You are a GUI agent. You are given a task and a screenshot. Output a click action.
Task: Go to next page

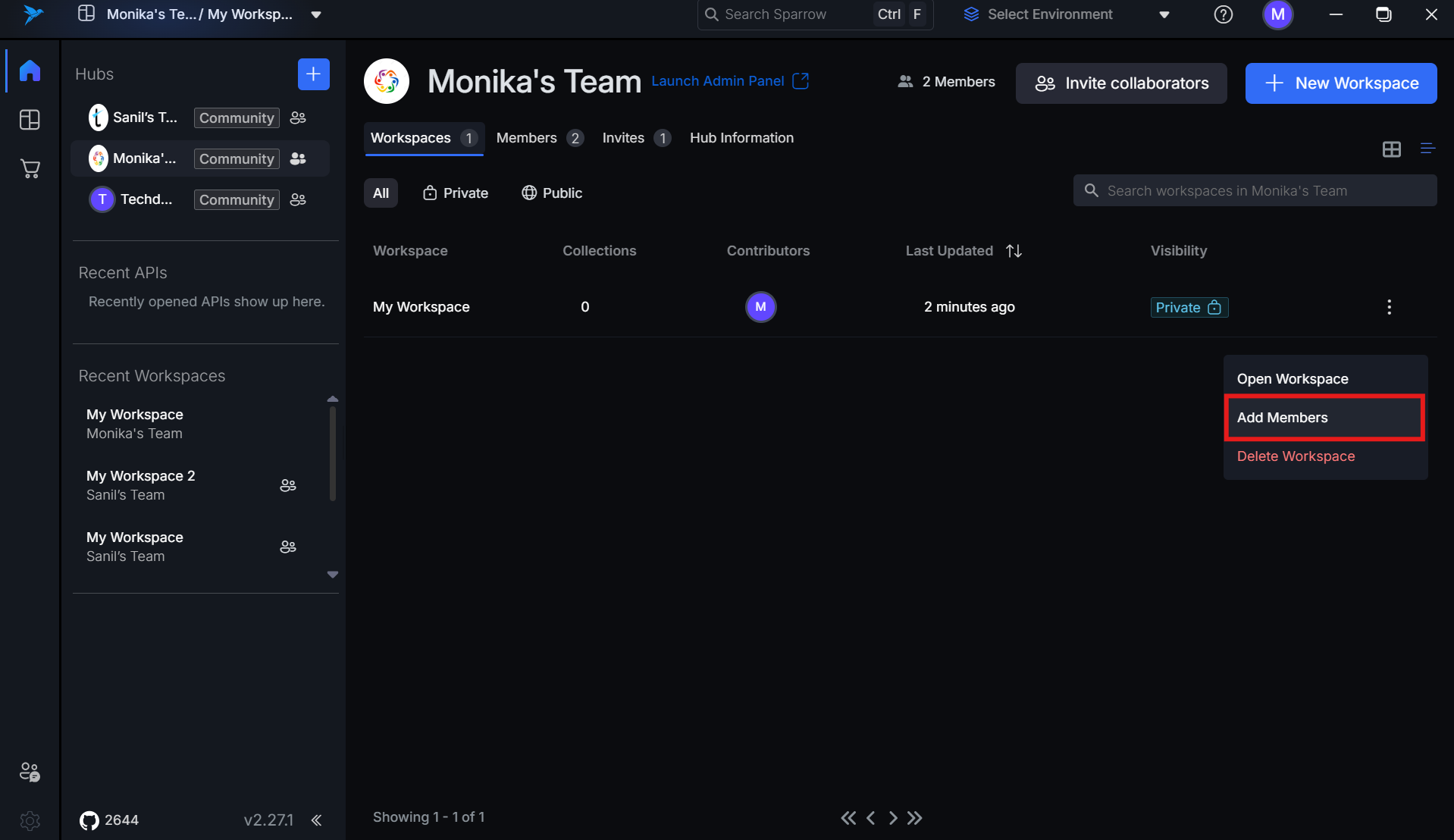893,818
